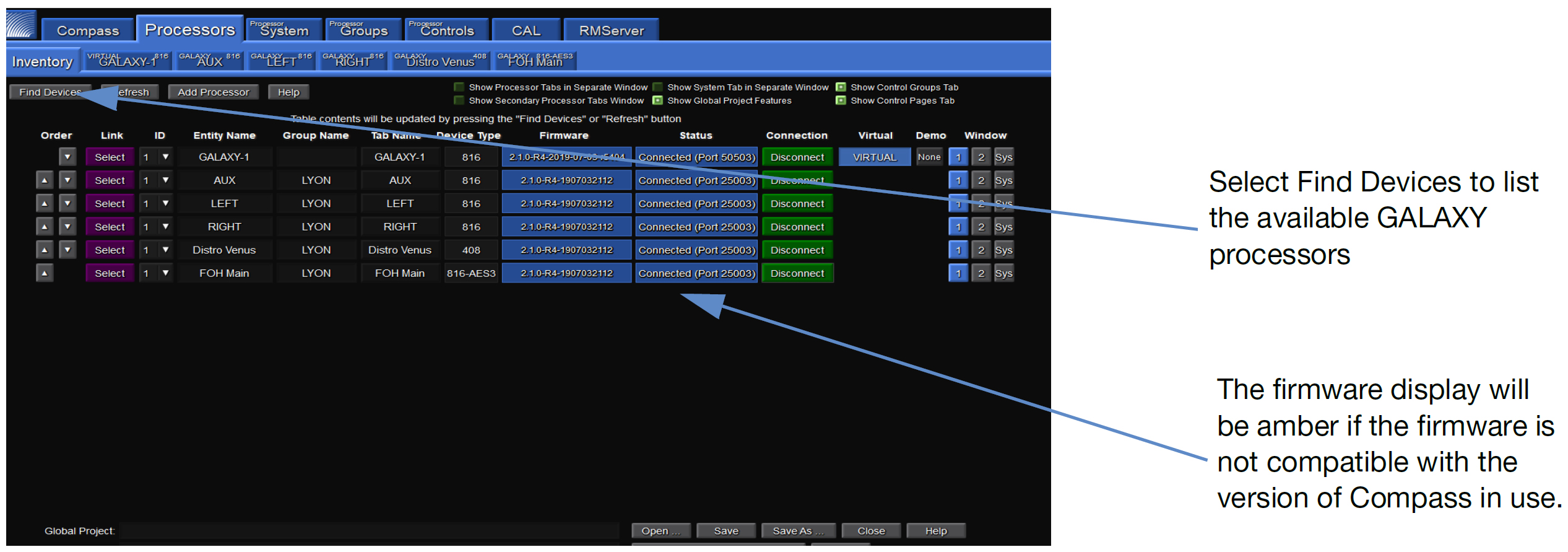Edit Tab Name field Distro Venus
The width and height of the screenshot is (1568, 552).
pos(400,250)
